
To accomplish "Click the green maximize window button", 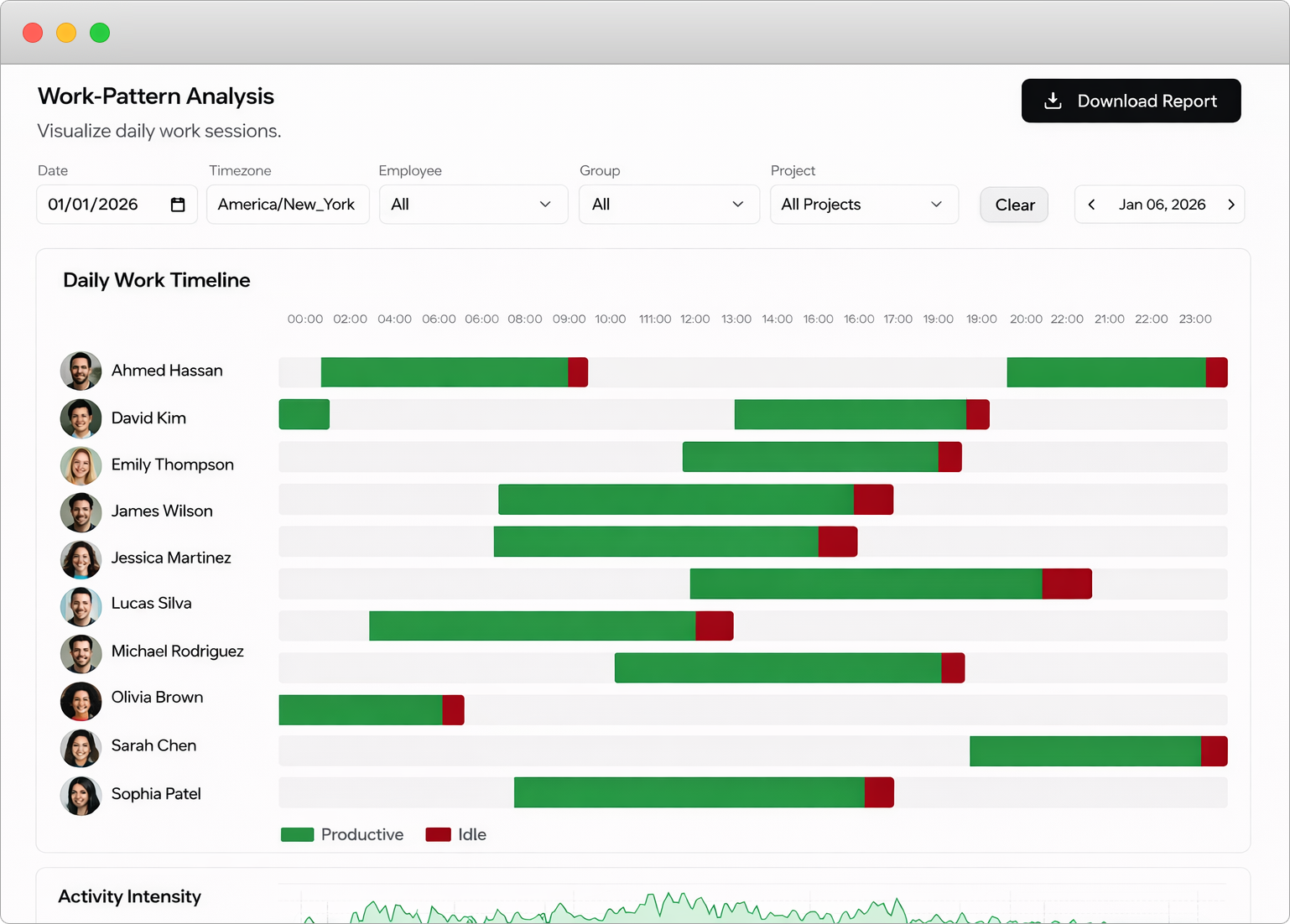I will point(100,33).
